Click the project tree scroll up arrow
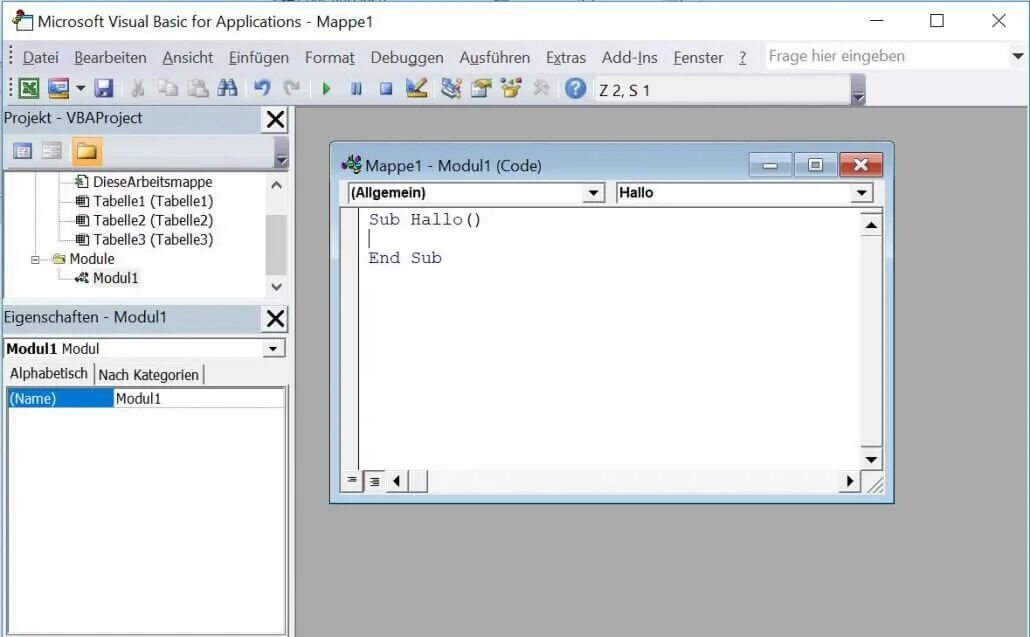1030x637 pixels. (277, 185)
